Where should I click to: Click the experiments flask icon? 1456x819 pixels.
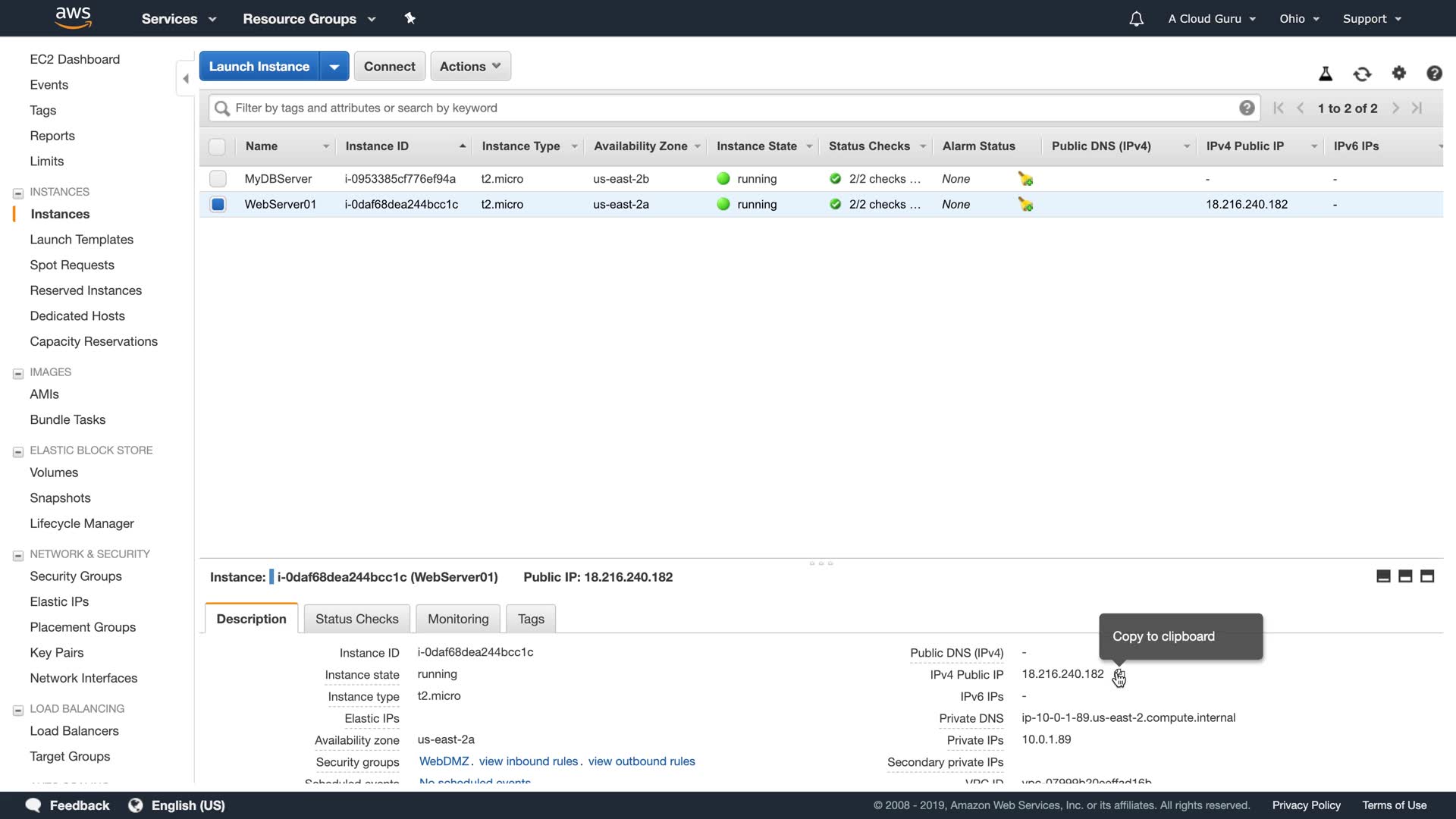click(x=1326, y=74)
